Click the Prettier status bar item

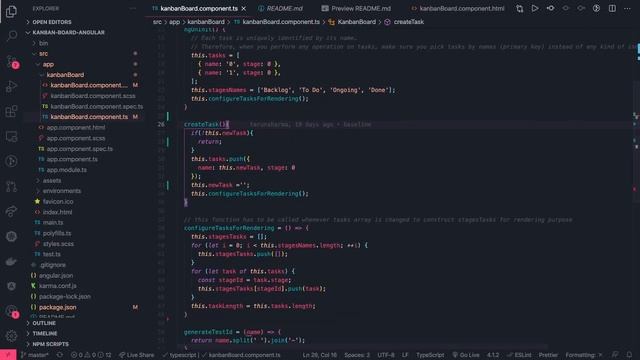tap(548, 355)
